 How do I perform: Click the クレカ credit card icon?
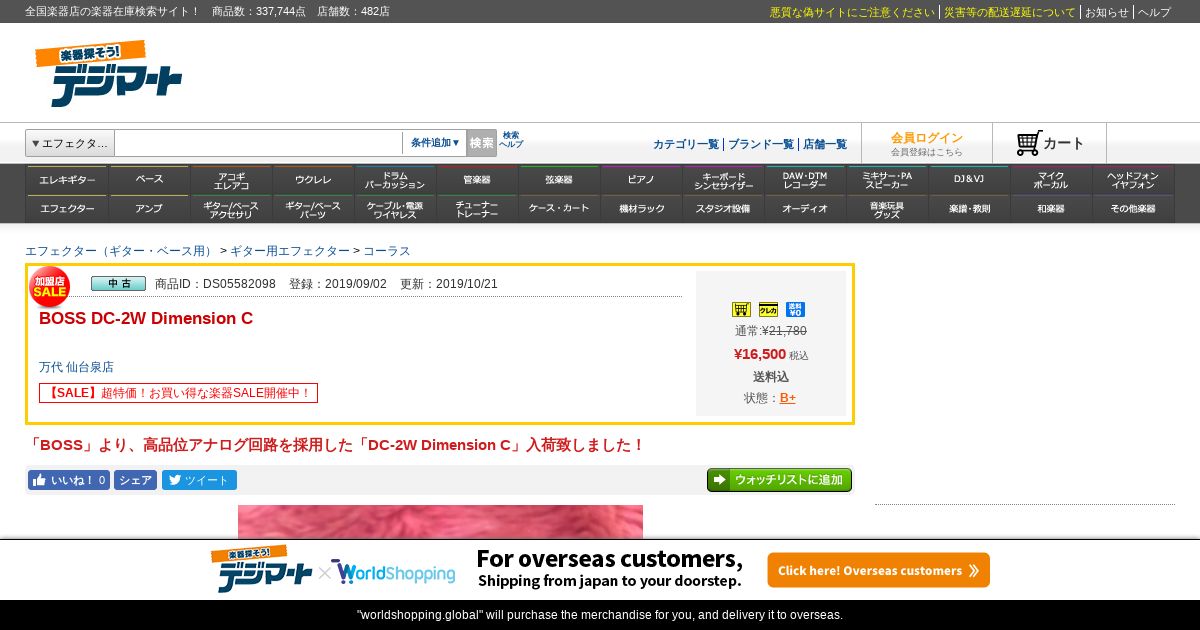[768, 310]
